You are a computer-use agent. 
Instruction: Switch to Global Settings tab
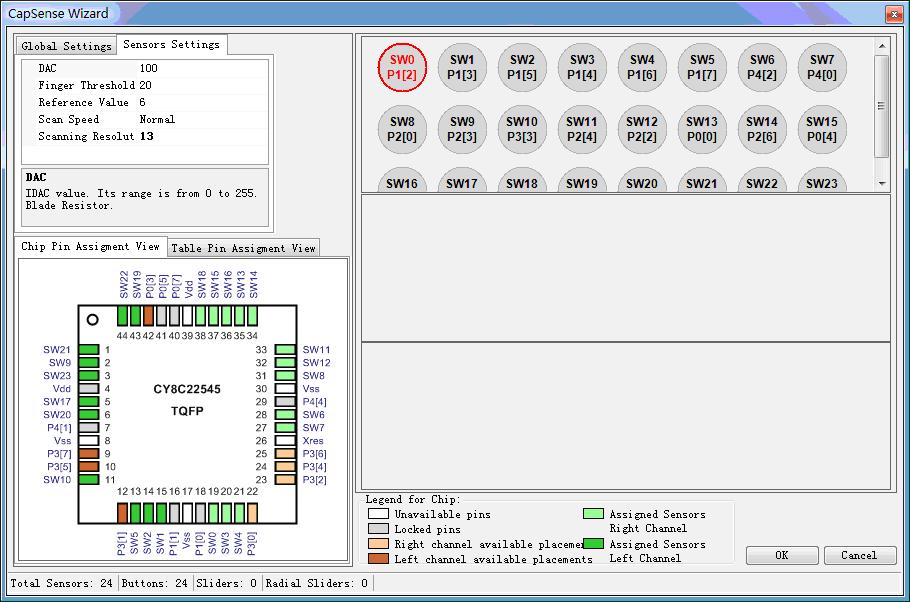tap(67, 46)
